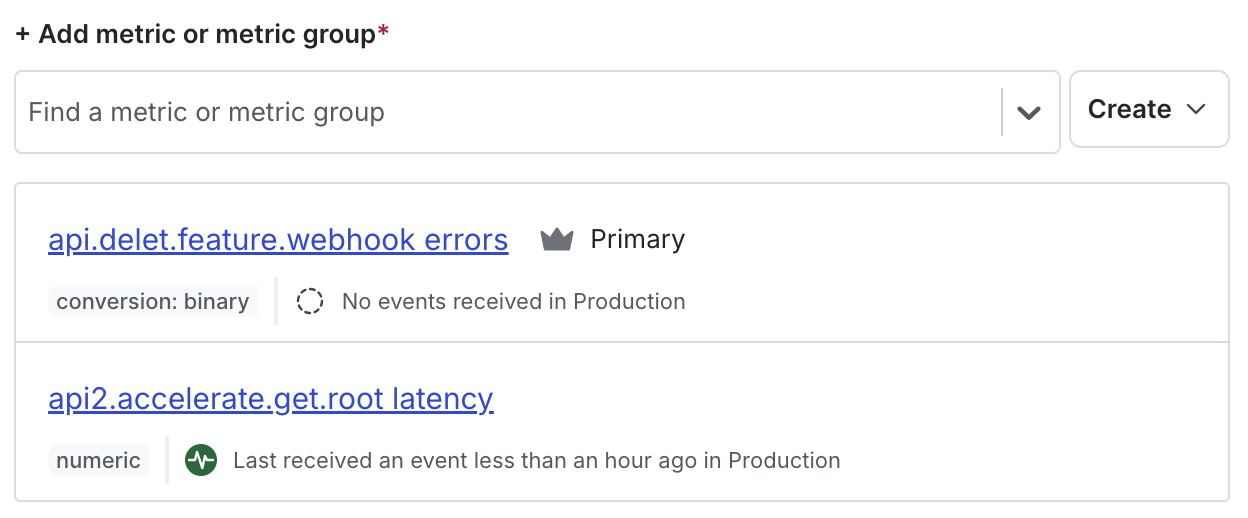Image resolution: width=1248 pixels, height=518 pixels.
Task: Click the word Create on the button
Action: pos(1129,109)
